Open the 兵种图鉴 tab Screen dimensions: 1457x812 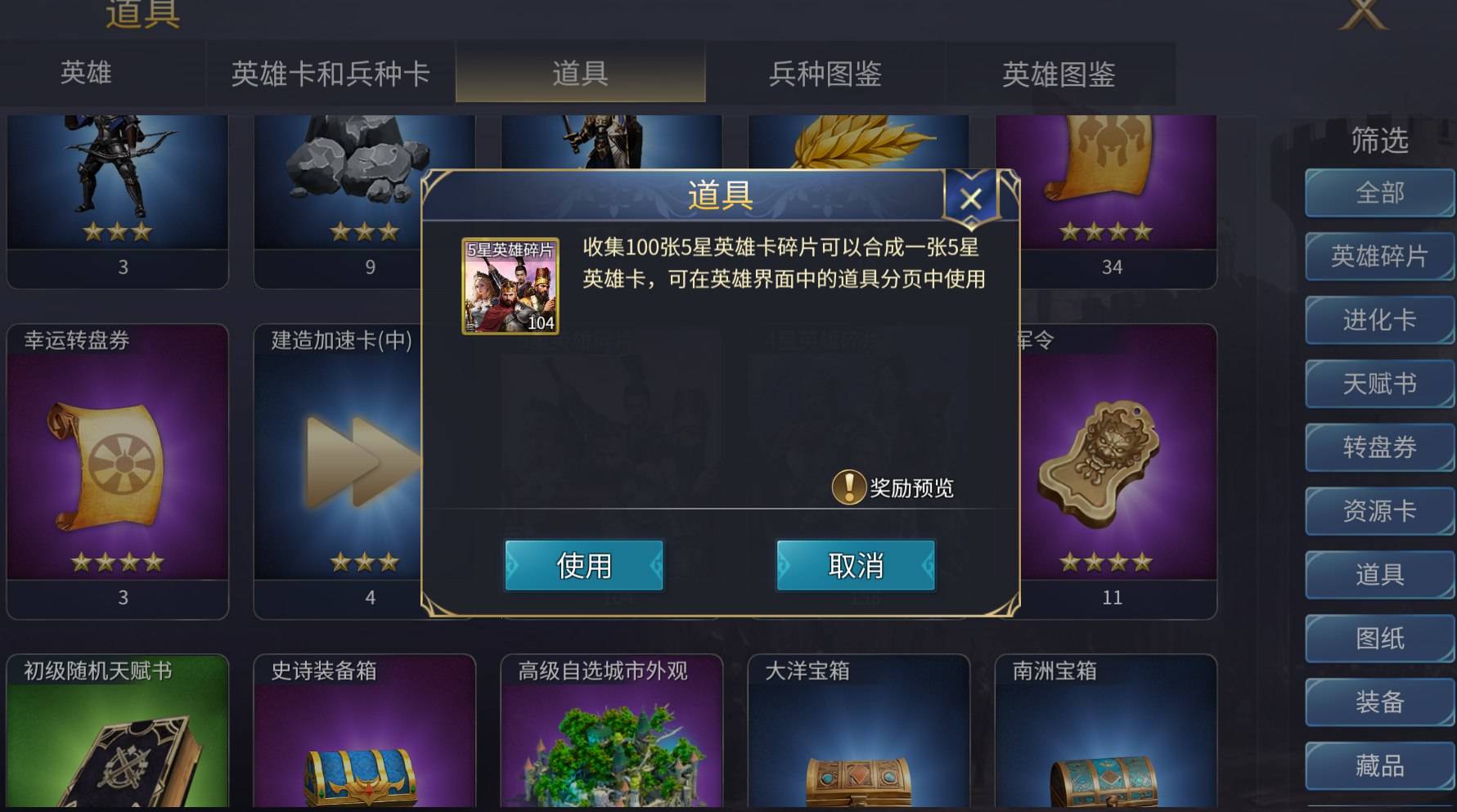pyautogui.click(x=825, y=73)
